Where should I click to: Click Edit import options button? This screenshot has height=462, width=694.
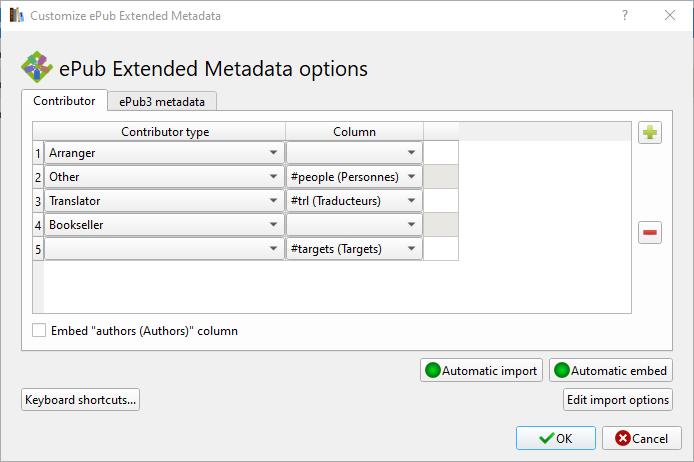click(x=617, y=400)
